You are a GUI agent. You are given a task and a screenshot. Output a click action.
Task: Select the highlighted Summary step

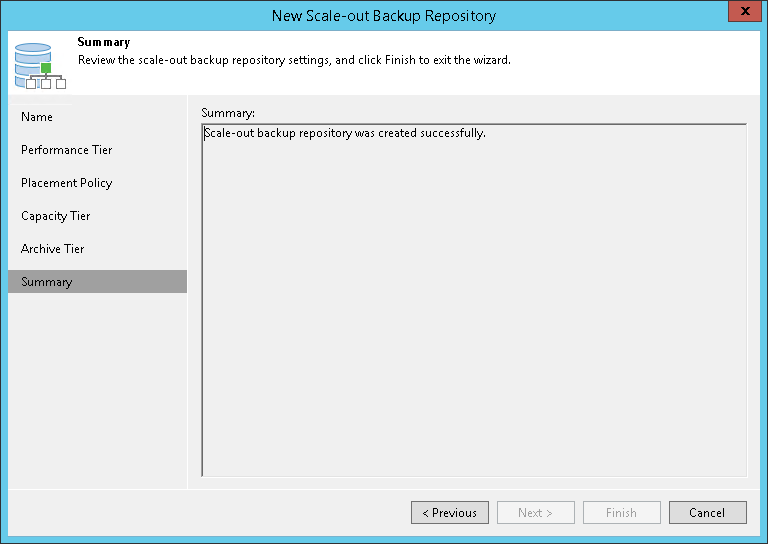[47, 282]
